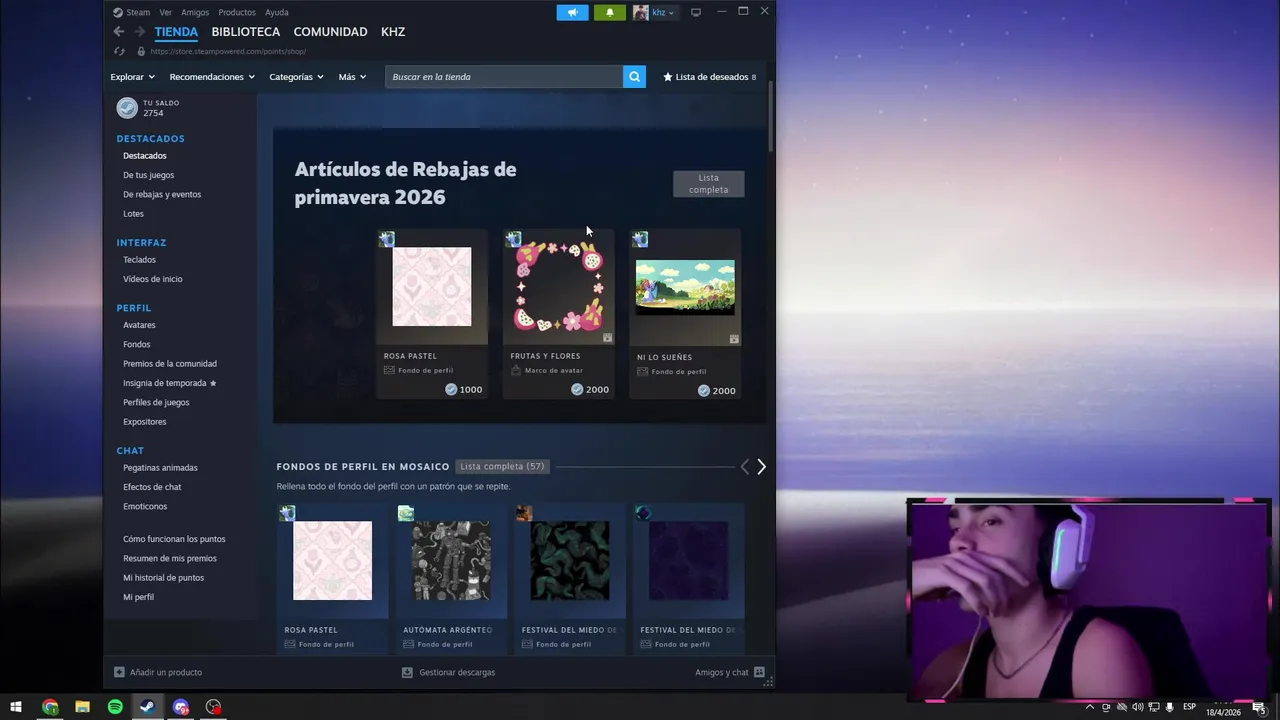Open Cómo funcionan los puntos
The width and height of the screenshot is (1280, 720).
[x=174, y=539]
